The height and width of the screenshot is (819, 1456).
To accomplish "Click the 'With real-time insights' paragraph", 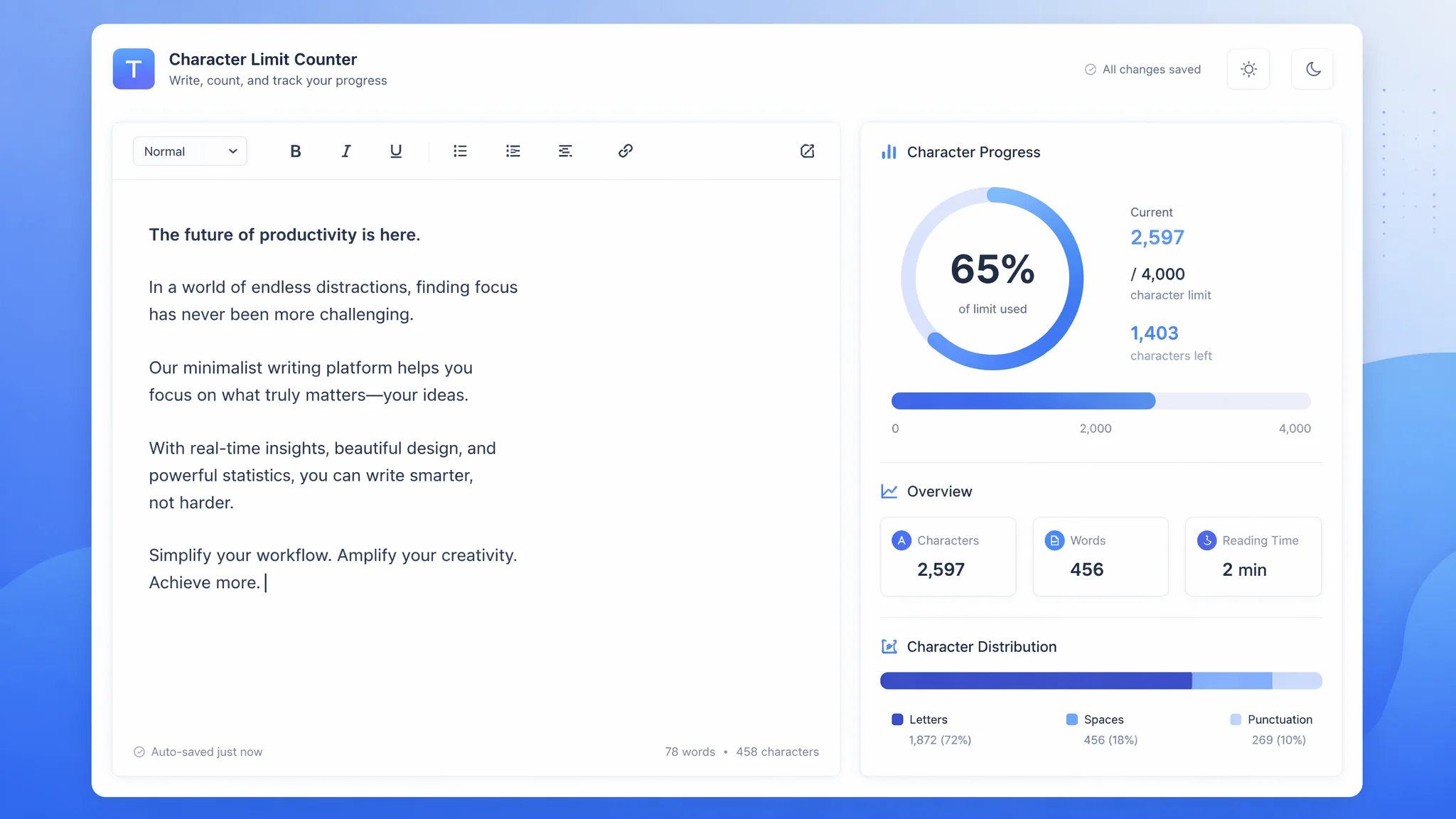I will [323, 476].
